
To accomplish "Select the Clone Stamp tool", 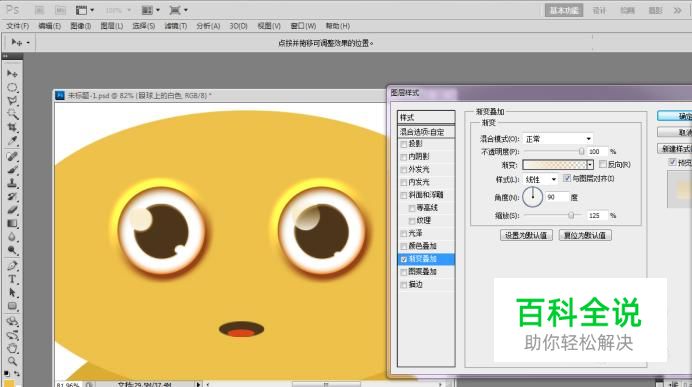I will pyautogui.click(x=12, y=183).
